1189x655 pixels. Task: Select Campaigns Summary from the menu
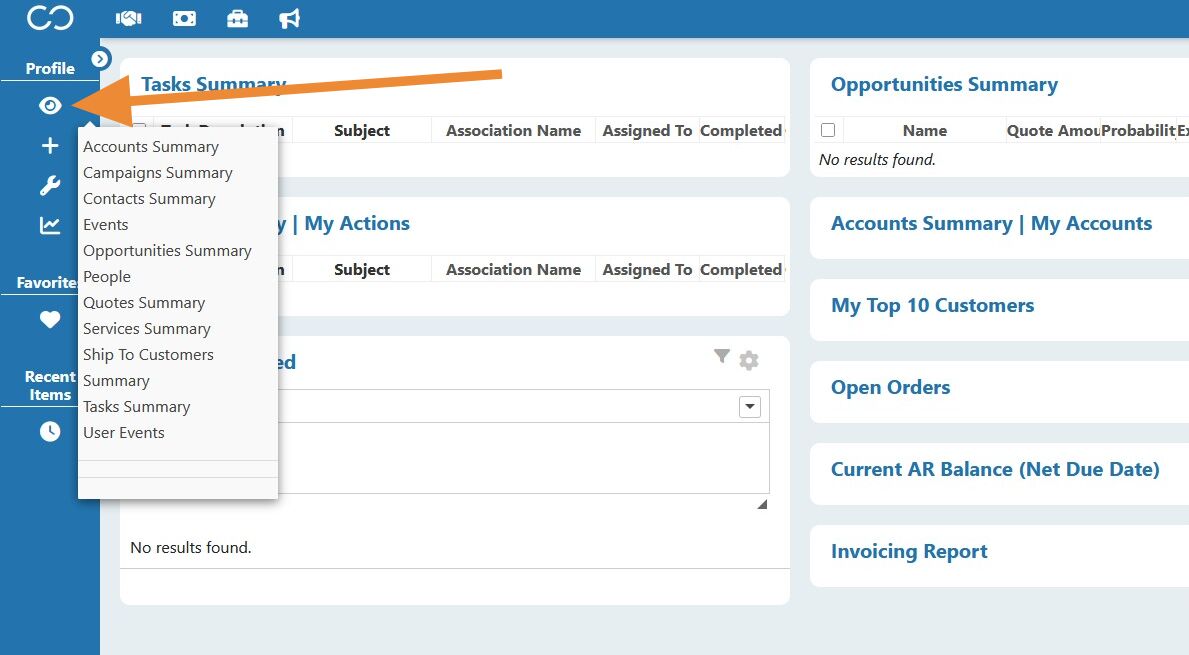click(x=158, y=173)
